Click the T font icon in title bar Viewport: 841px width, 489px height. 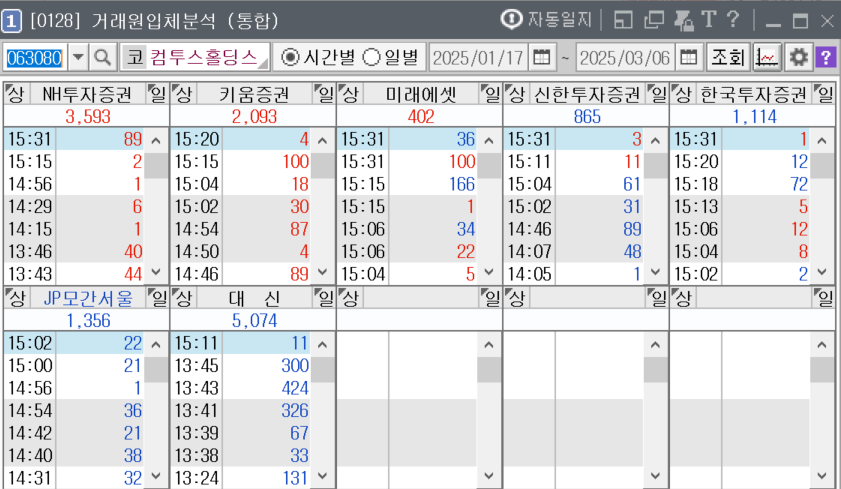tap(708, 19)
